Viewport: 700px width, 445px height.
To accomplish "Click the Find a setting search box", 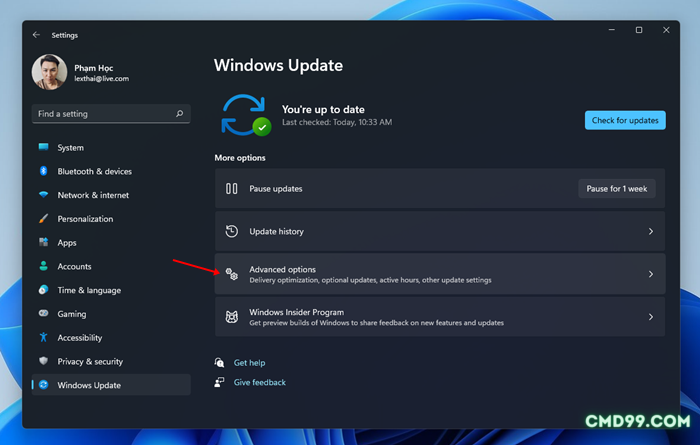I will (111, 114).
